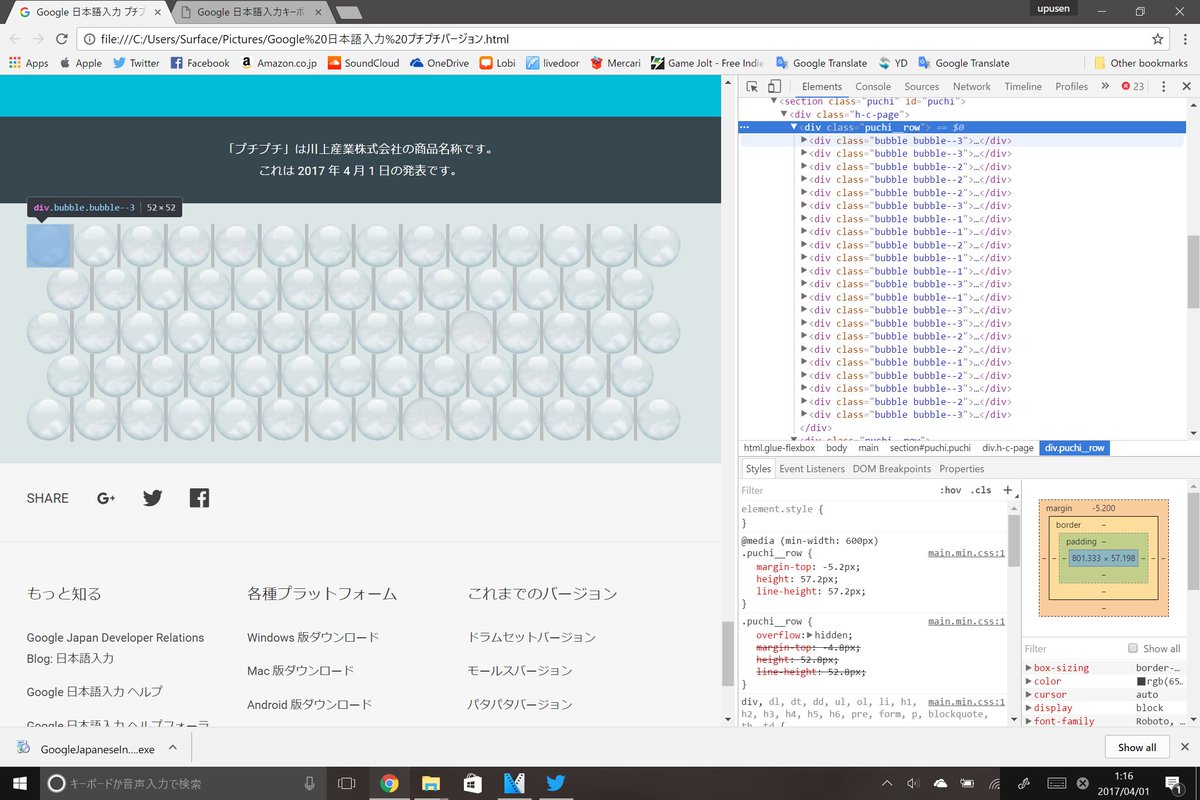Open the Properties pane tab
Image resolution: width=1200 pixels, height=800 pixels.
(x=962, y=468)
